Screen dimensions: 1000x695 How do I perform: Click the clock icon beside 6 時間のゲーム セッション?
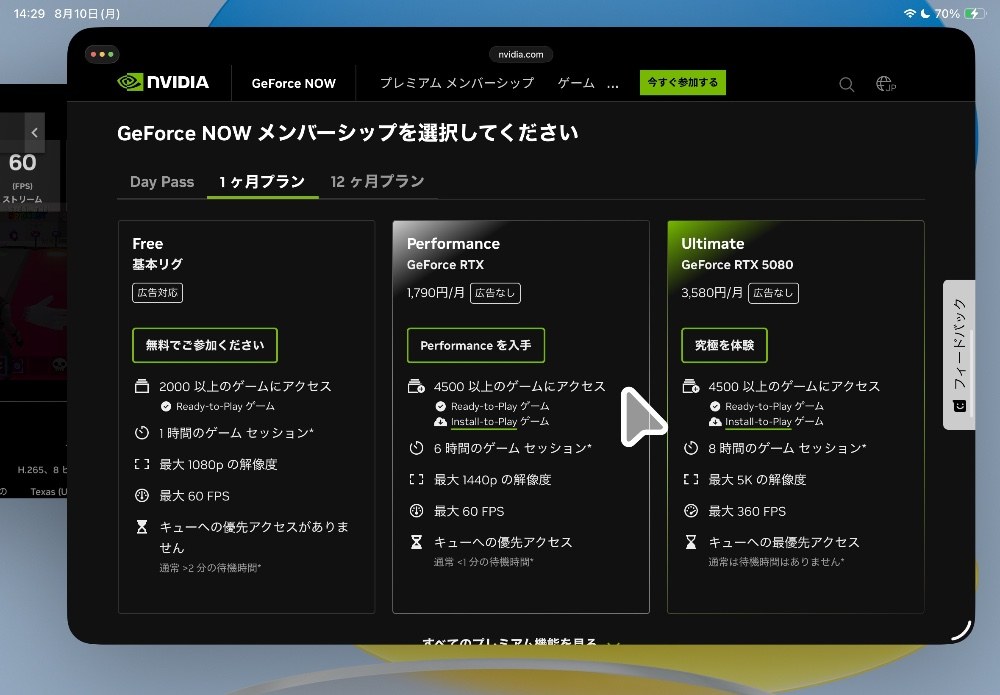[x=416, y=448]
